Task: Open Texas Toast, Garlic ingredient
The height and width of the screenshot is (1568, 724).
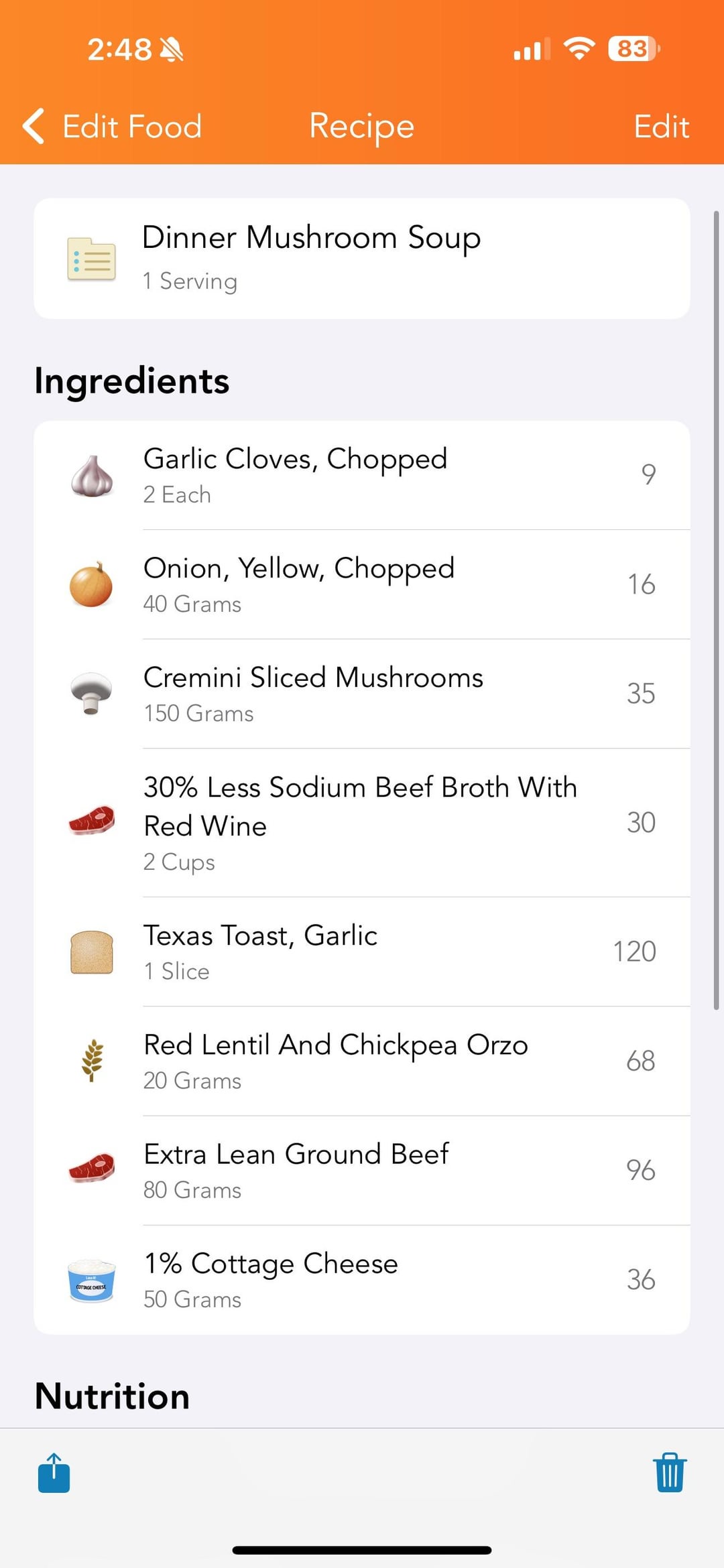Action: (362, 952)
